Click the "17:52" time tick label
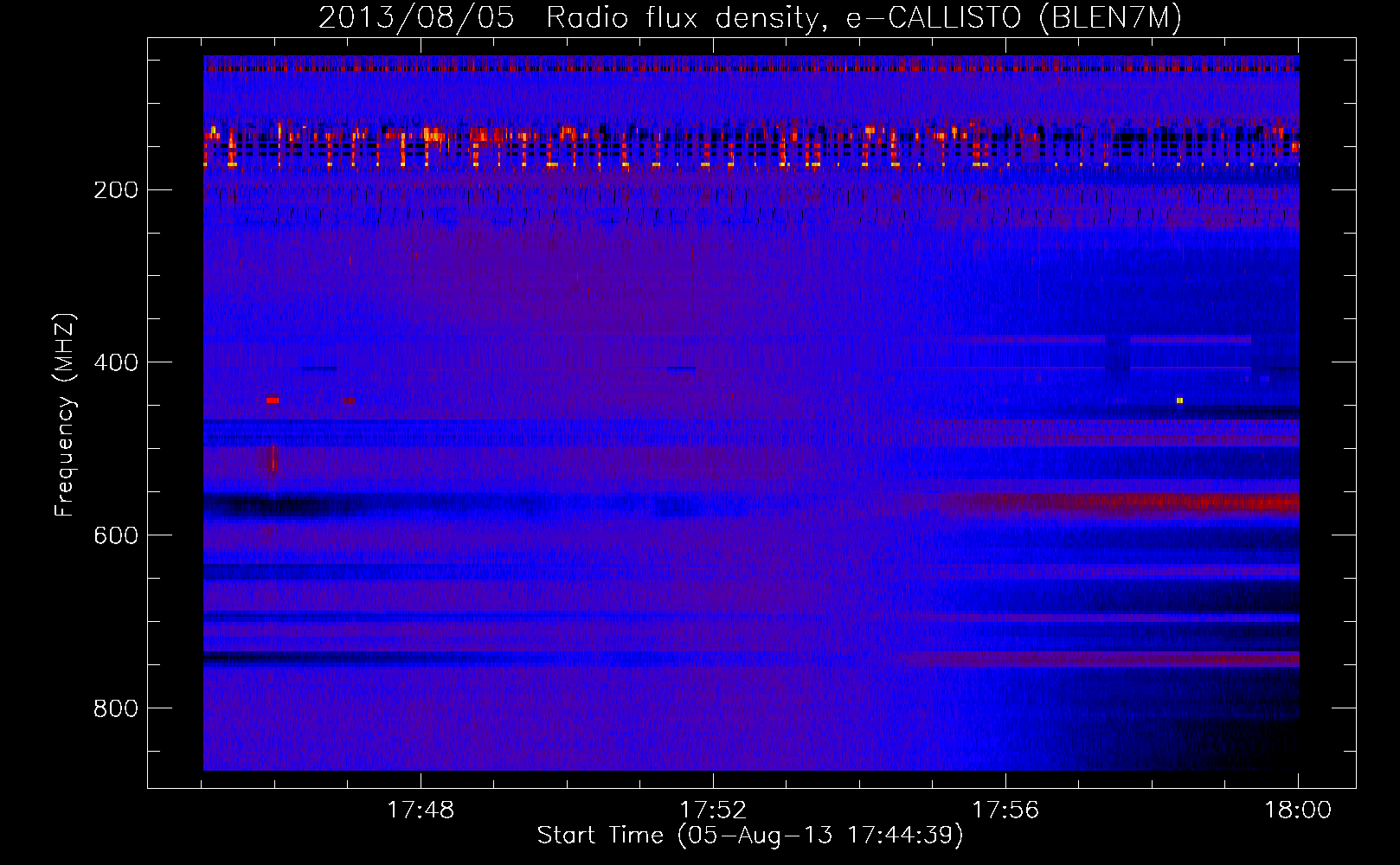The height and width of the screenshot is (865, 1400). (713, 811)
